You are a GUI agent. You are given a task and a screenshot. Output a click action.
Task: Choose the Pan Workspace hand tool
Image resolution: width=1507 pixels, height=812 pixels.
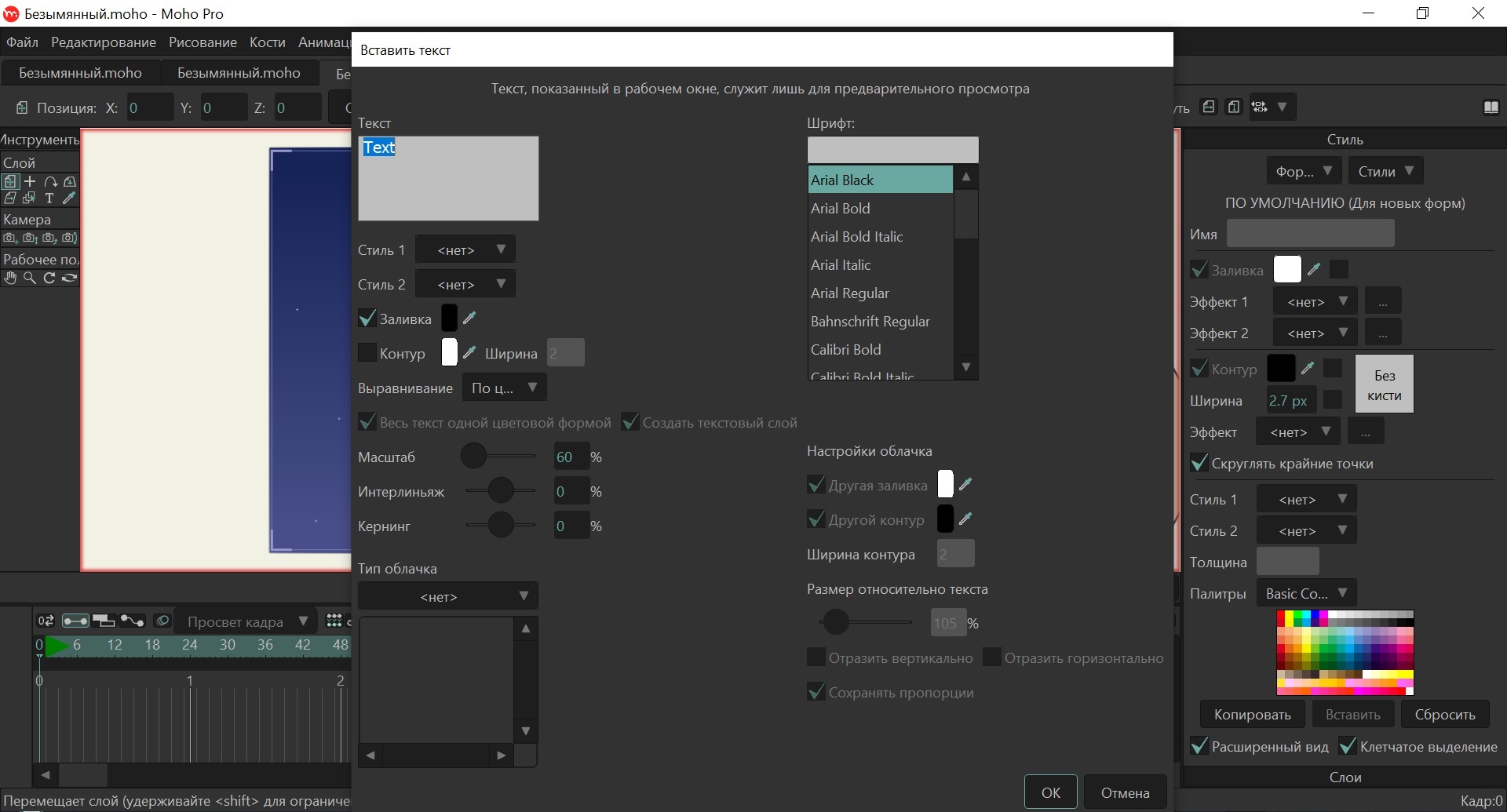tap(10, 278)
